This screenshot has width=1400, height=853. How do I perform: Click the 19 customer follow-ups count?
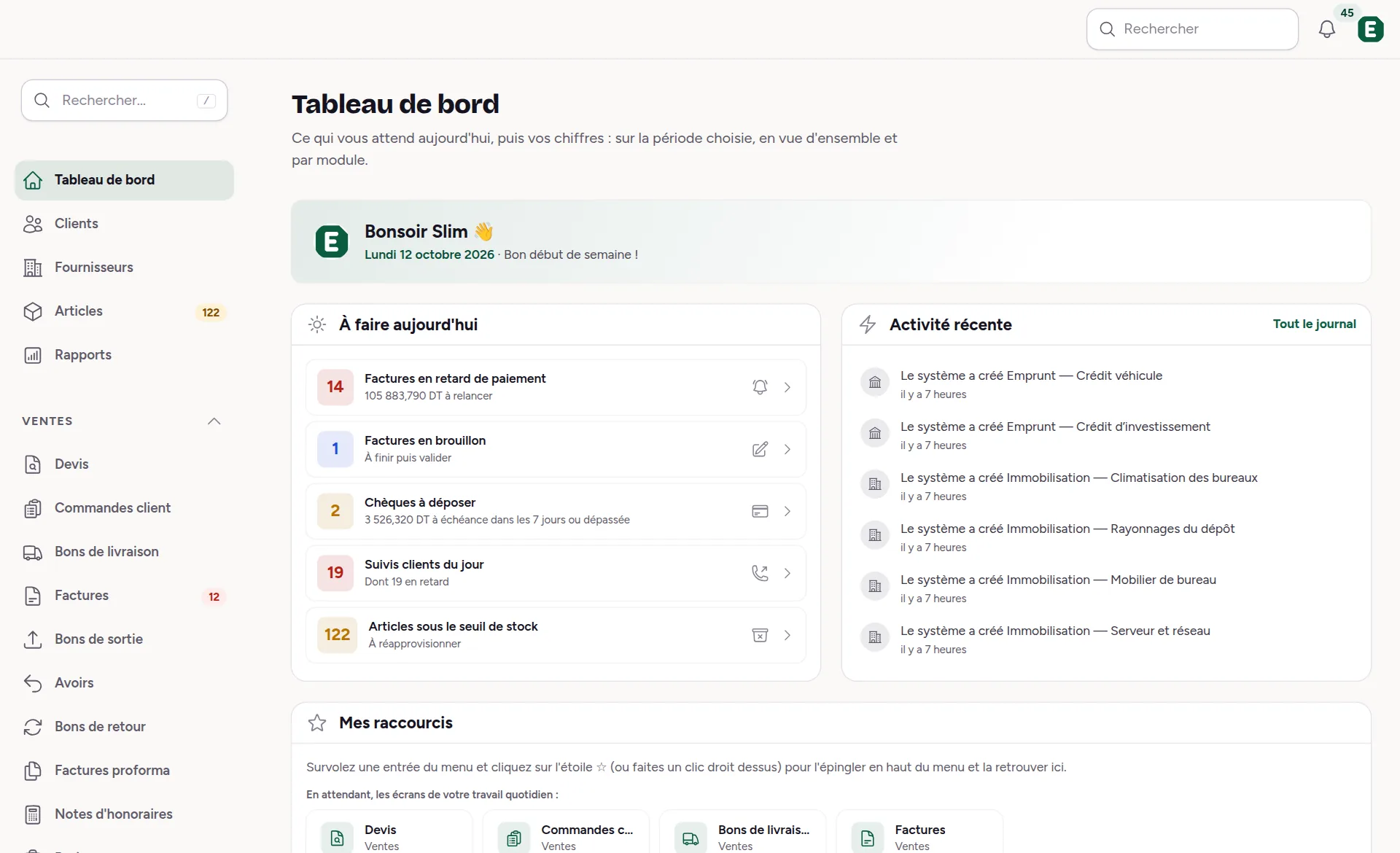[335, 573]
